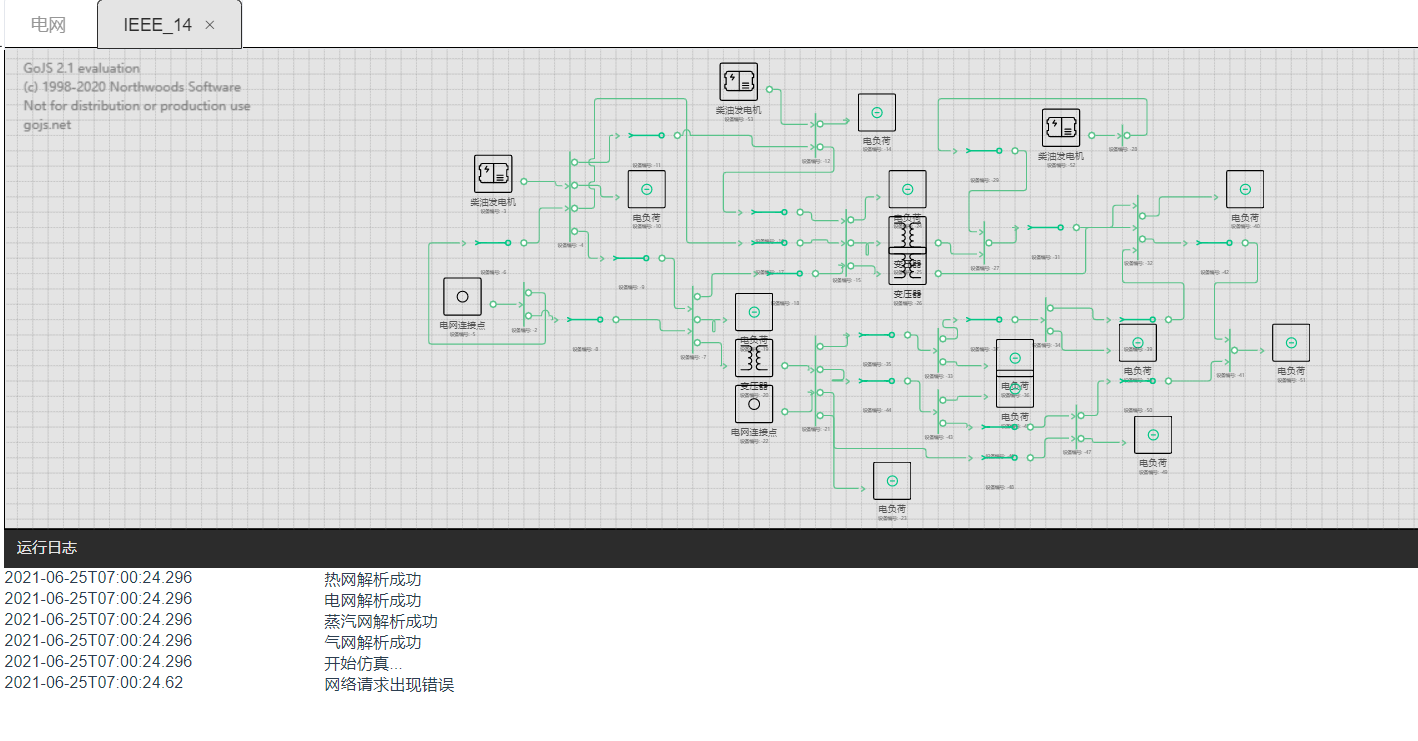Click the busbar labeled -41
This screenshot has width=1418, height=741.
click(x=1229, y=350)
